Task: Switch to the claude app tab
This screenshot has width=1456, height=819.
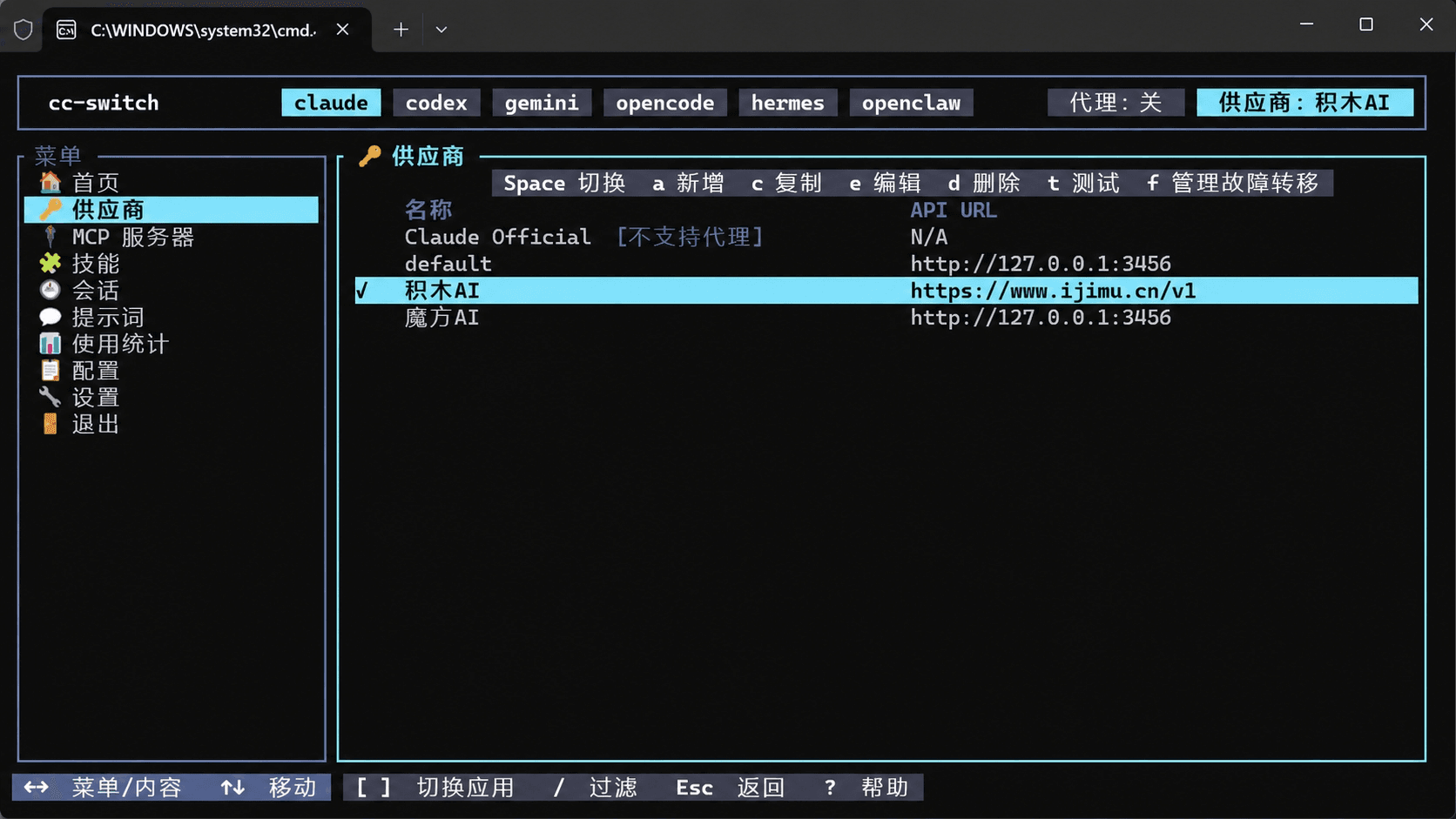Action: pos(331,103)
